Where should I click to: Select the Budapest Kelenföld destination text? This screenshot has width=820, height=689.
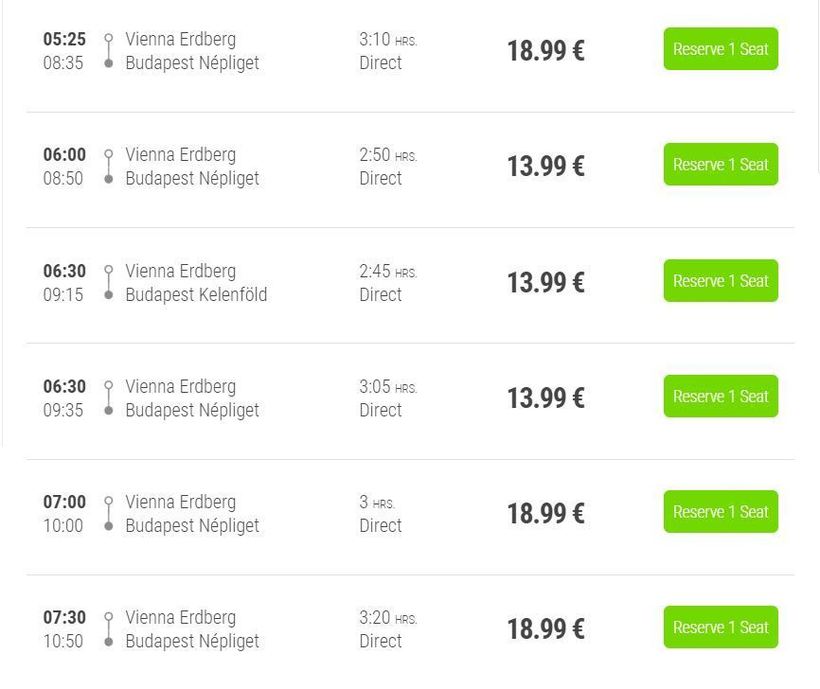pyautogui.click(x=196, y=295)
